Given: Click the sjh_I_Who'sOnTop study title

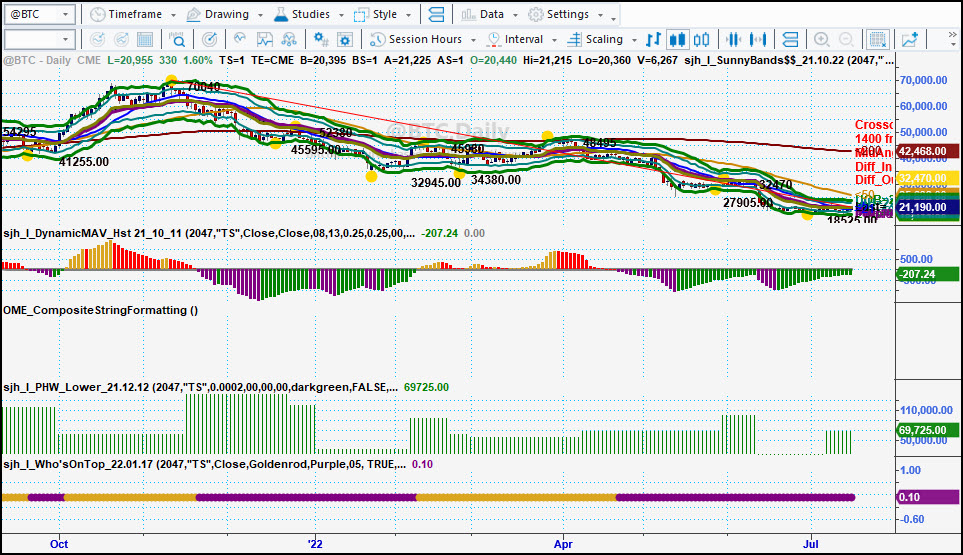Looking at the screenshot, I should click(x=205, y=464).
